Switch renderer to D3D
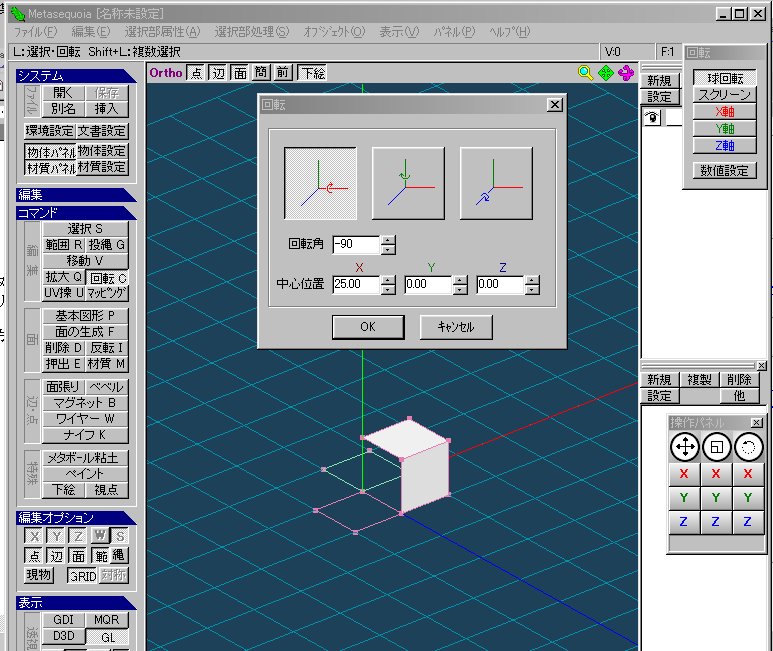The image size is (773, 651). [64, 636]
